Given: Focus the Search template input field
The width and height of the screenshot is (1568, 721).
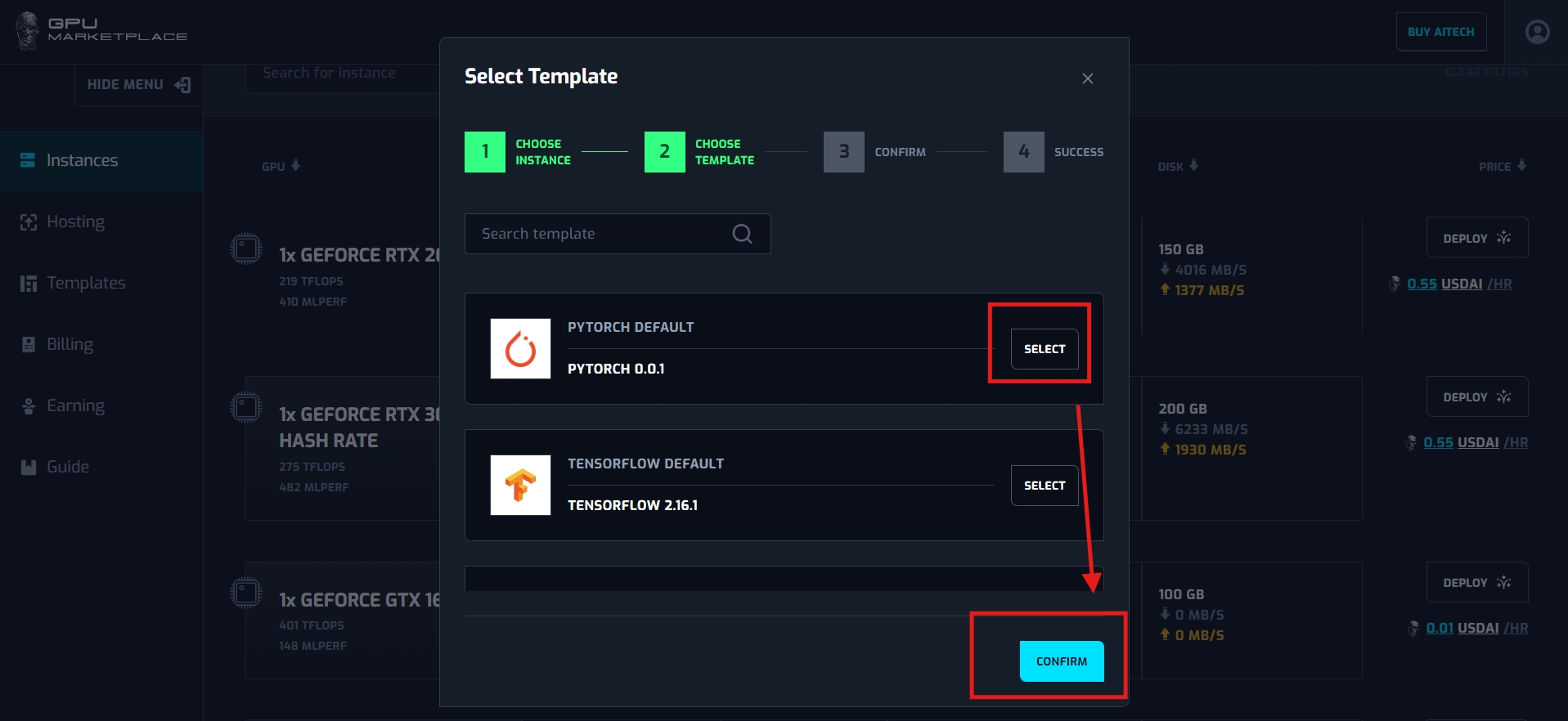Looking at the screenshot, I should pos(601,234).
